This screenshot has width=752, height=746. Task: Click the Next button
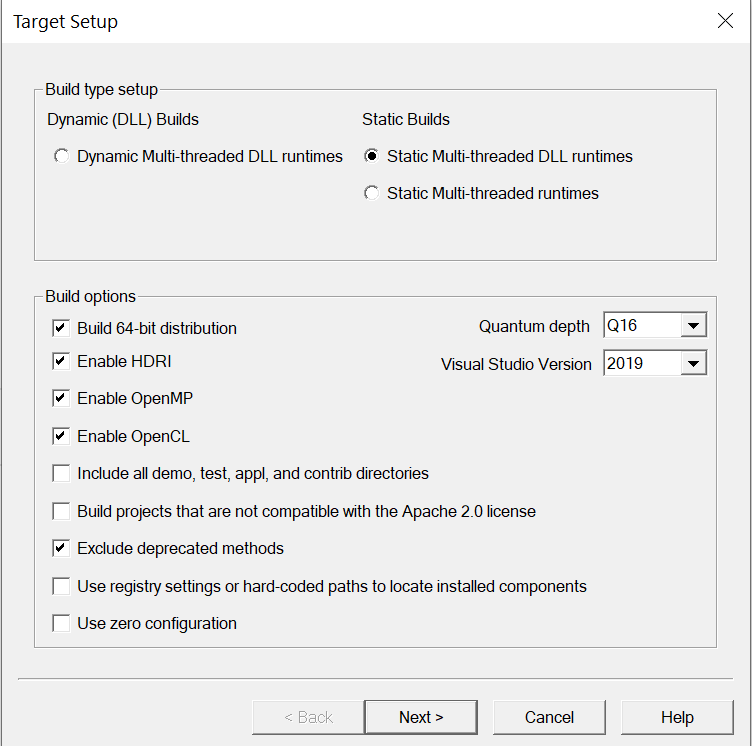tap(421, 717)
